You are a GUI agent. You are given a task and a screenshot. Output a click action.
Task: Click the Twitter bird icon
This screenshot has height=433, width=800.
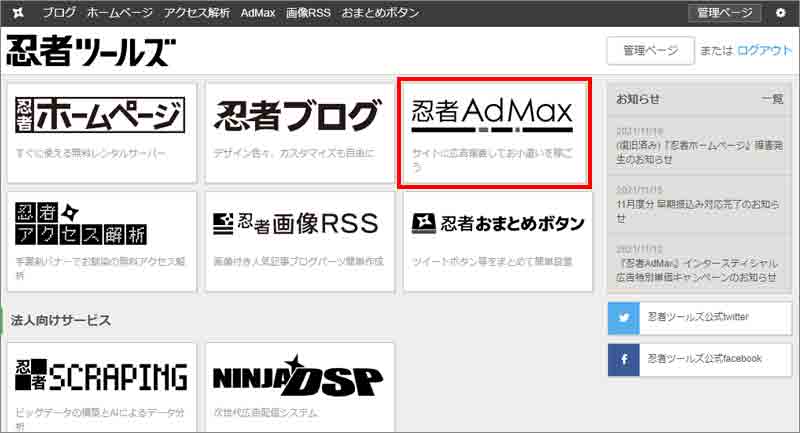(x=623, y=318)
